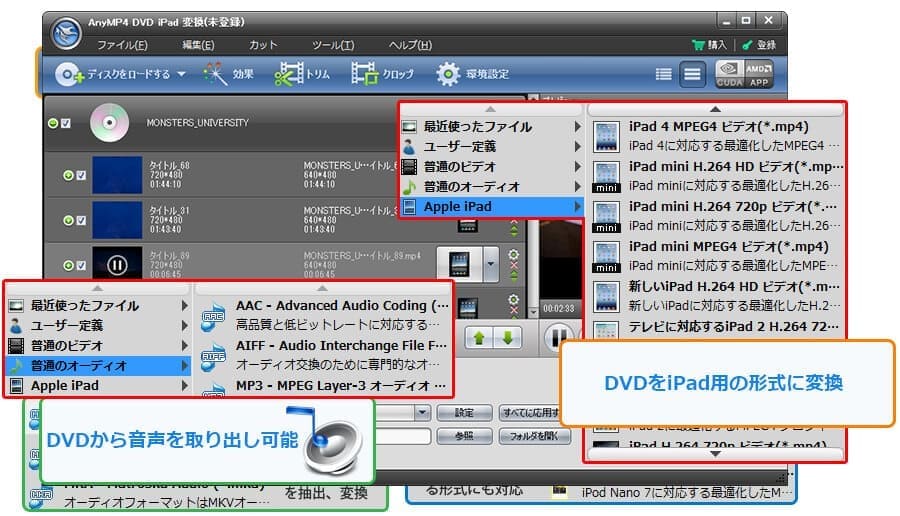This screenshot has height=516, width=900.
Task: Open the Preferences gear in toolbar
Action: click(448, 75)
